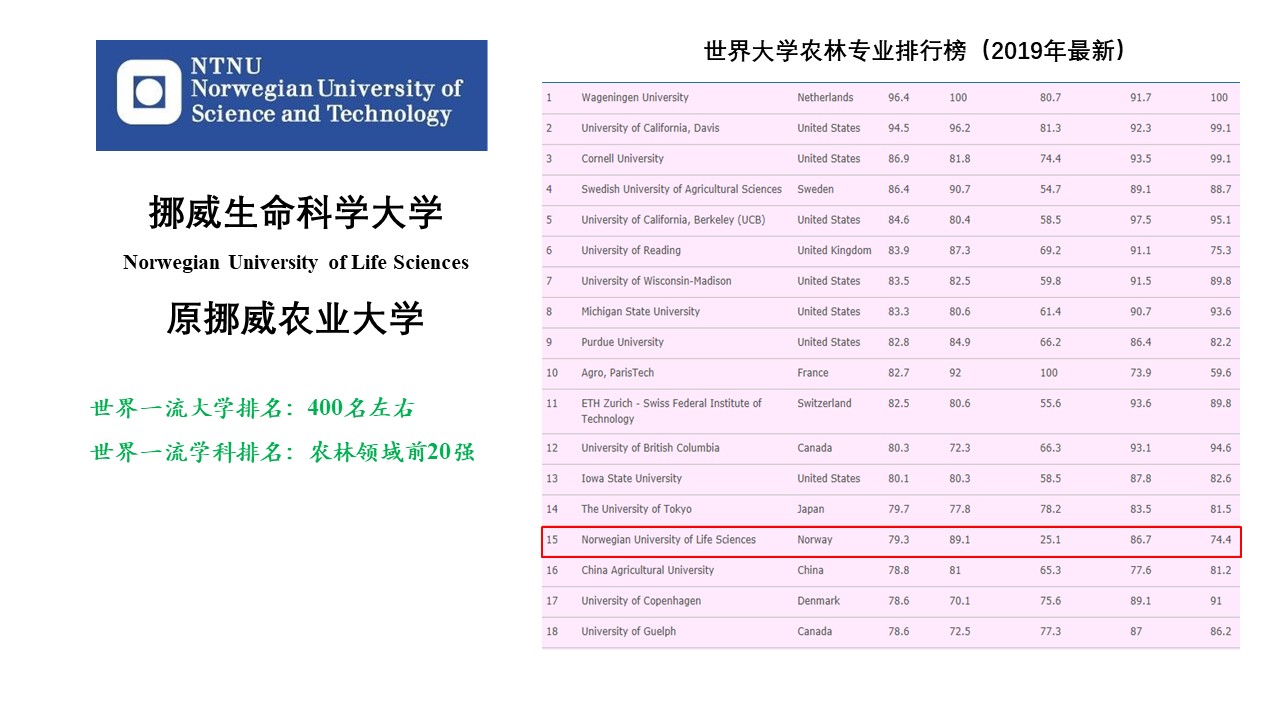Click Iowa State University table cell

coord(631,479)
